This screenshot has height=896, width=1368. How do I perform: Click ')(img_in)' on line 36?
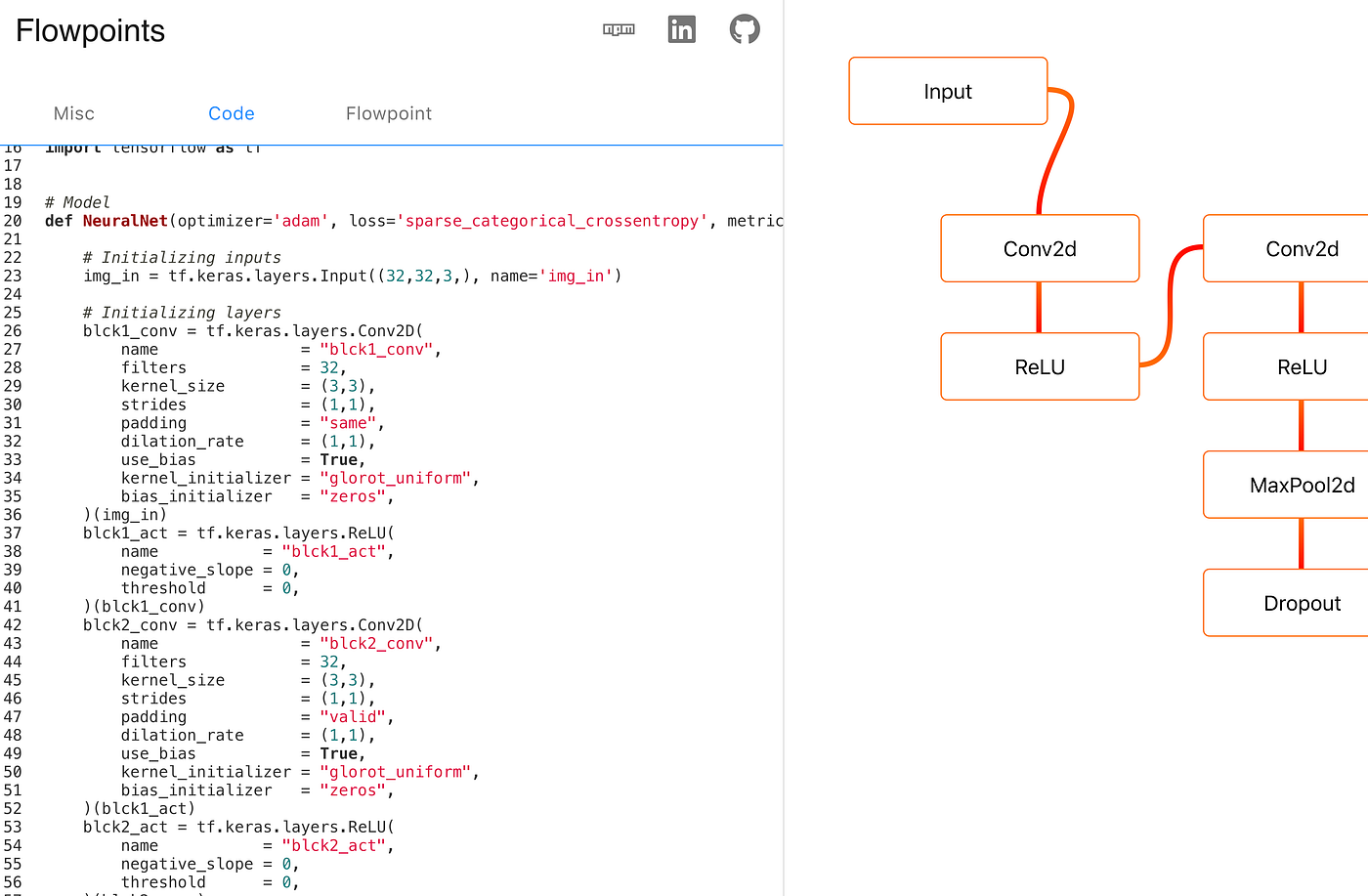[125, 515]
